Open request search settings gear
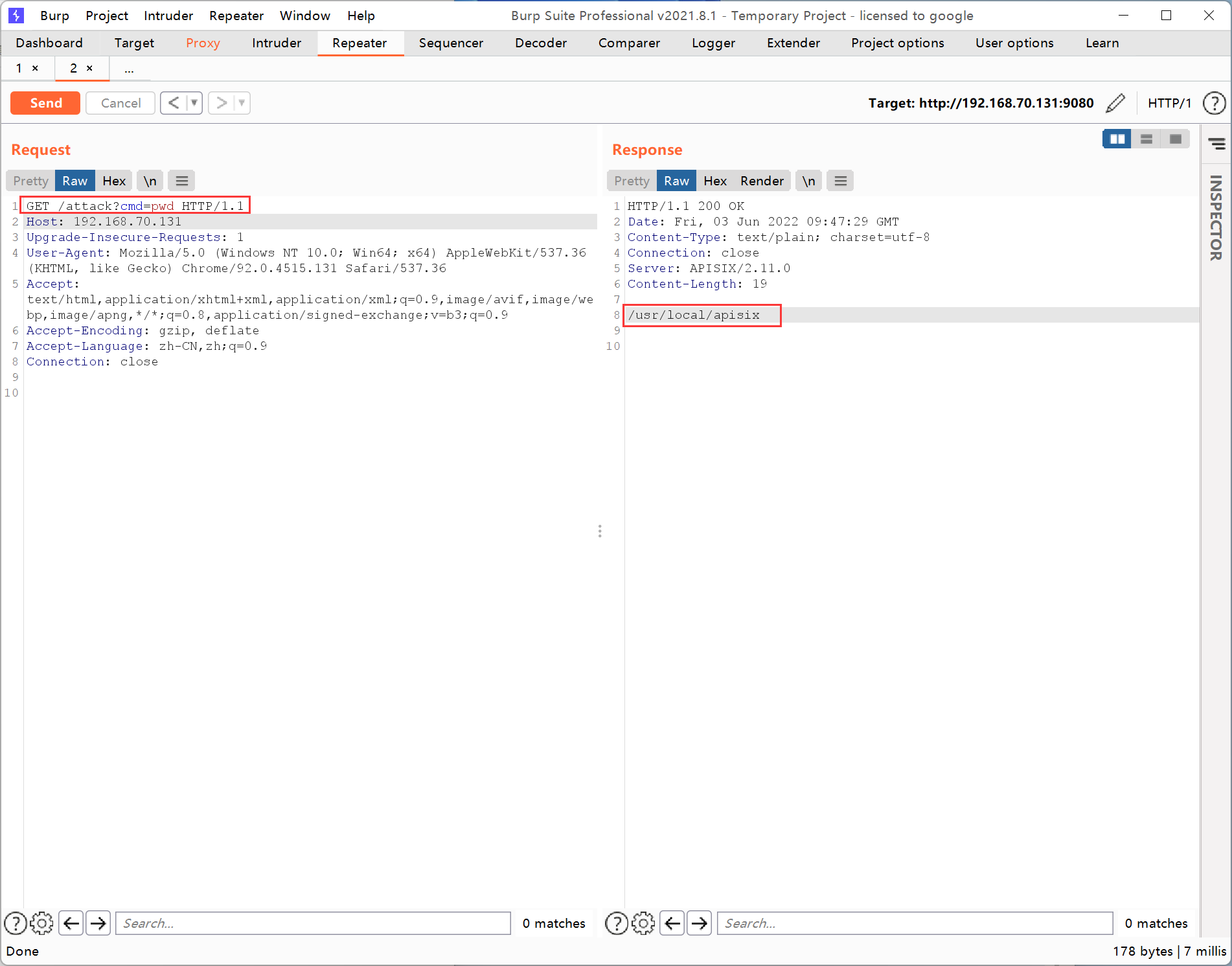 tap(42, 923)
